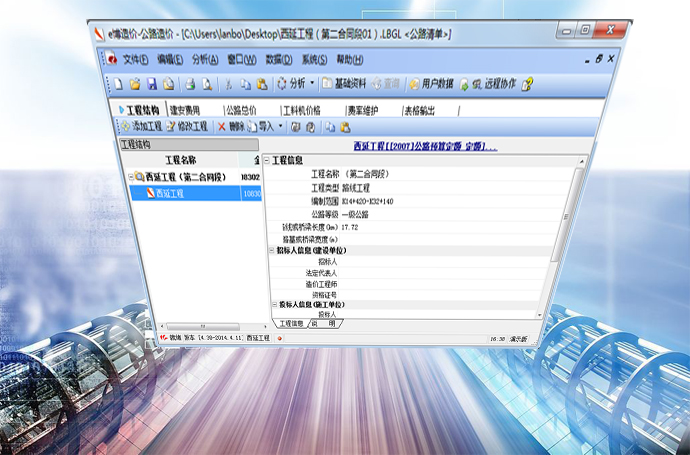Click the info panel vertical scrollbar
This screenshot has width=690, height=455.
point(566,216)
